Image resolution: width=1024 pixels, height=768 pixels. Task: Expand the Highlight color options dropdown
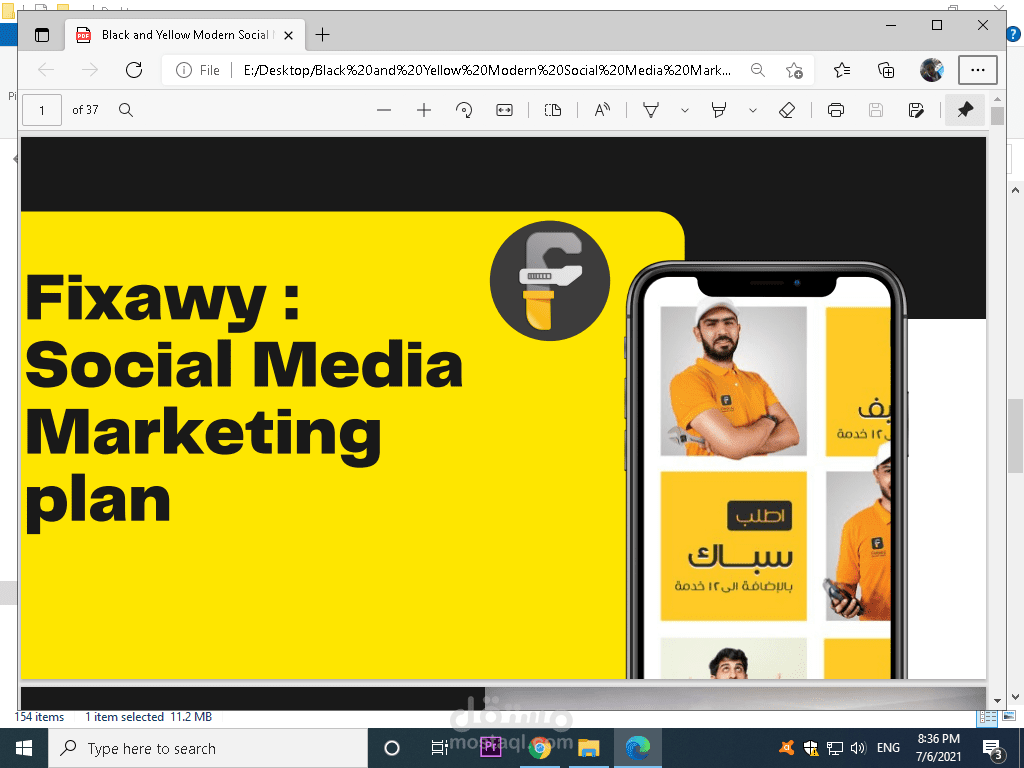(x=752, y=110)
